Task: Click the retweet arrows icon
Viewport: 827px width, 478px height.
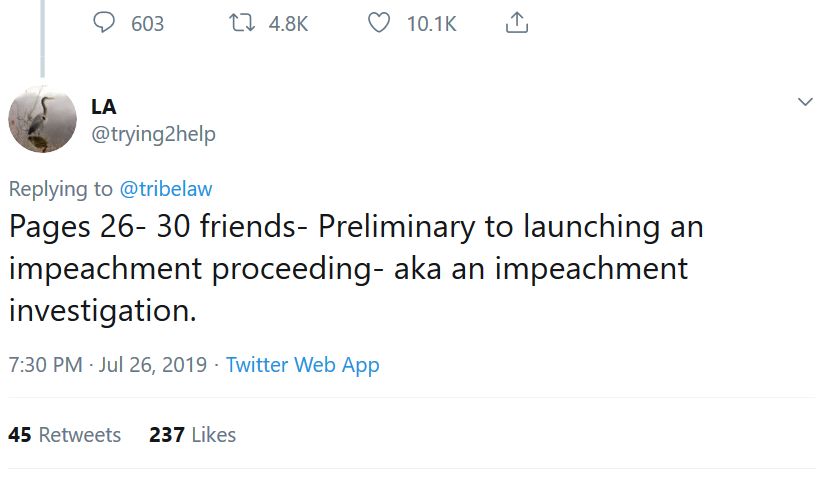Action: (242, 23)
